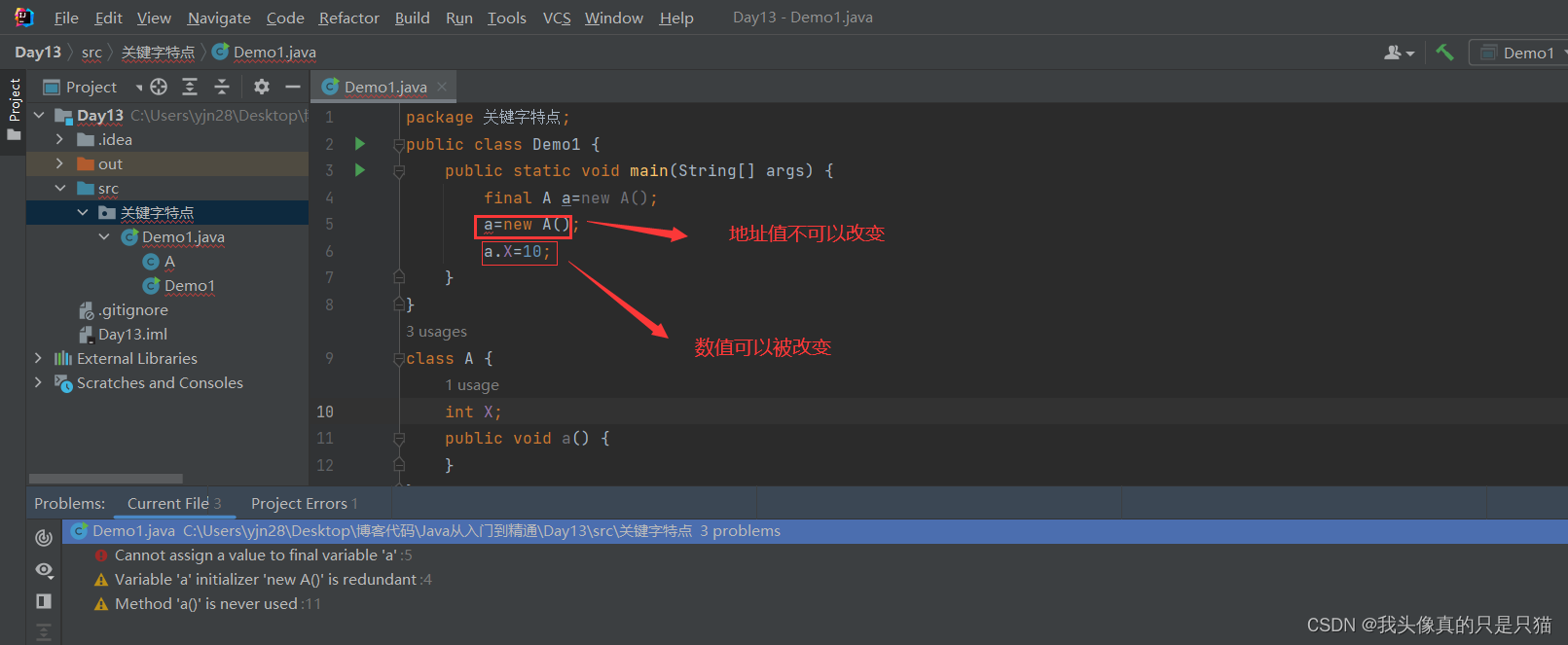1568x645 pixels.
Task: Click the warning icon for redundant initializer
Action: [101, 580]
